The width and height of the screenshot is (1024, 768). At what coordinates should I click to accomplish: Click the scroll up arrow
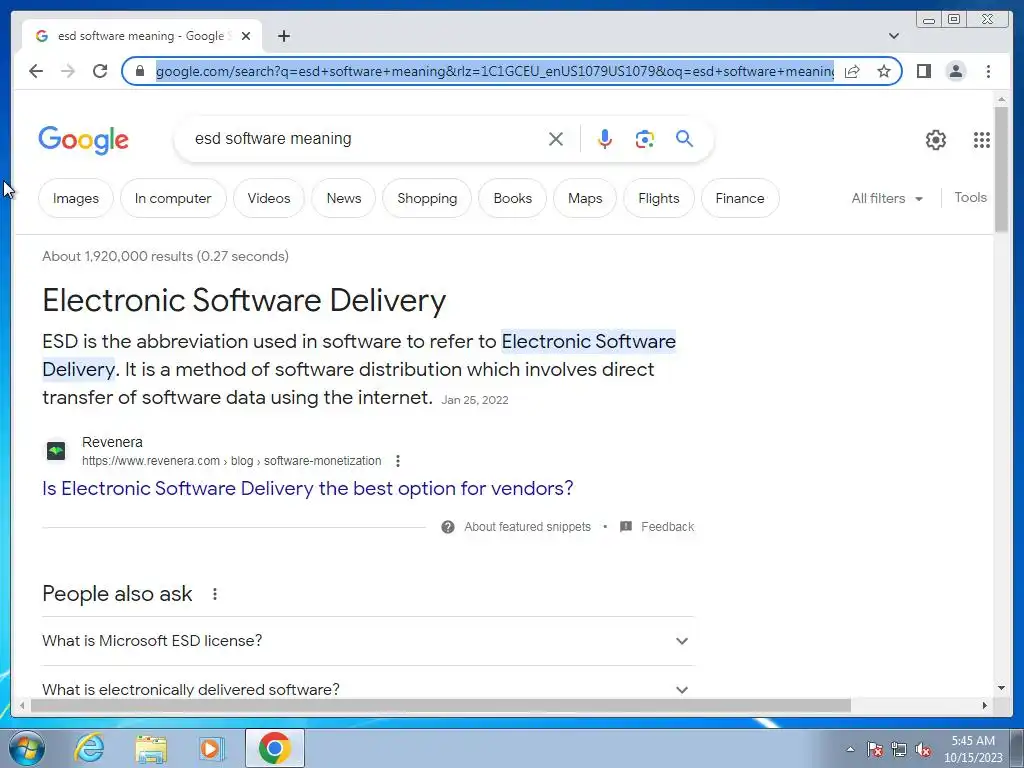(1001, 99)
